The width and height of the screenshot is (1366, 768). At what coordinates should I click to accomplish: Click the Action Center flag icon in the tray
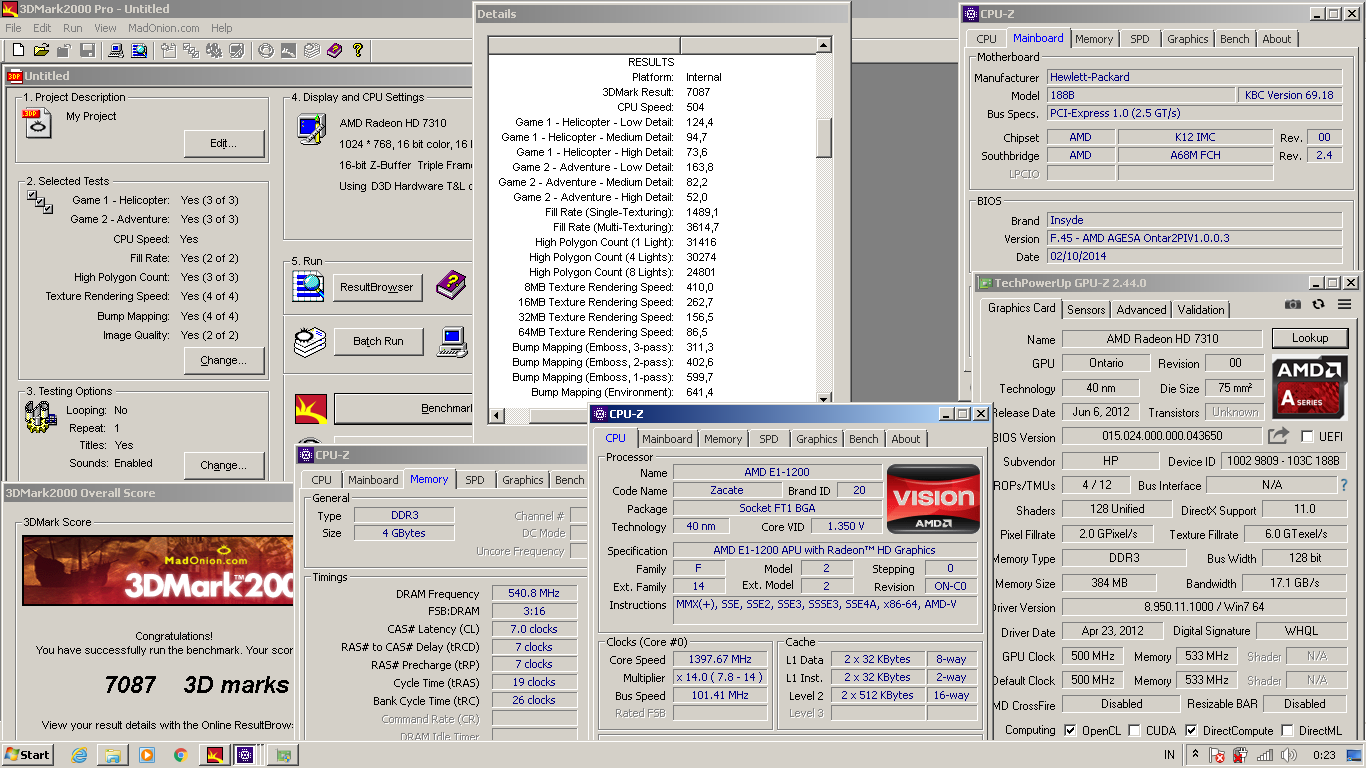[1218, 755]
